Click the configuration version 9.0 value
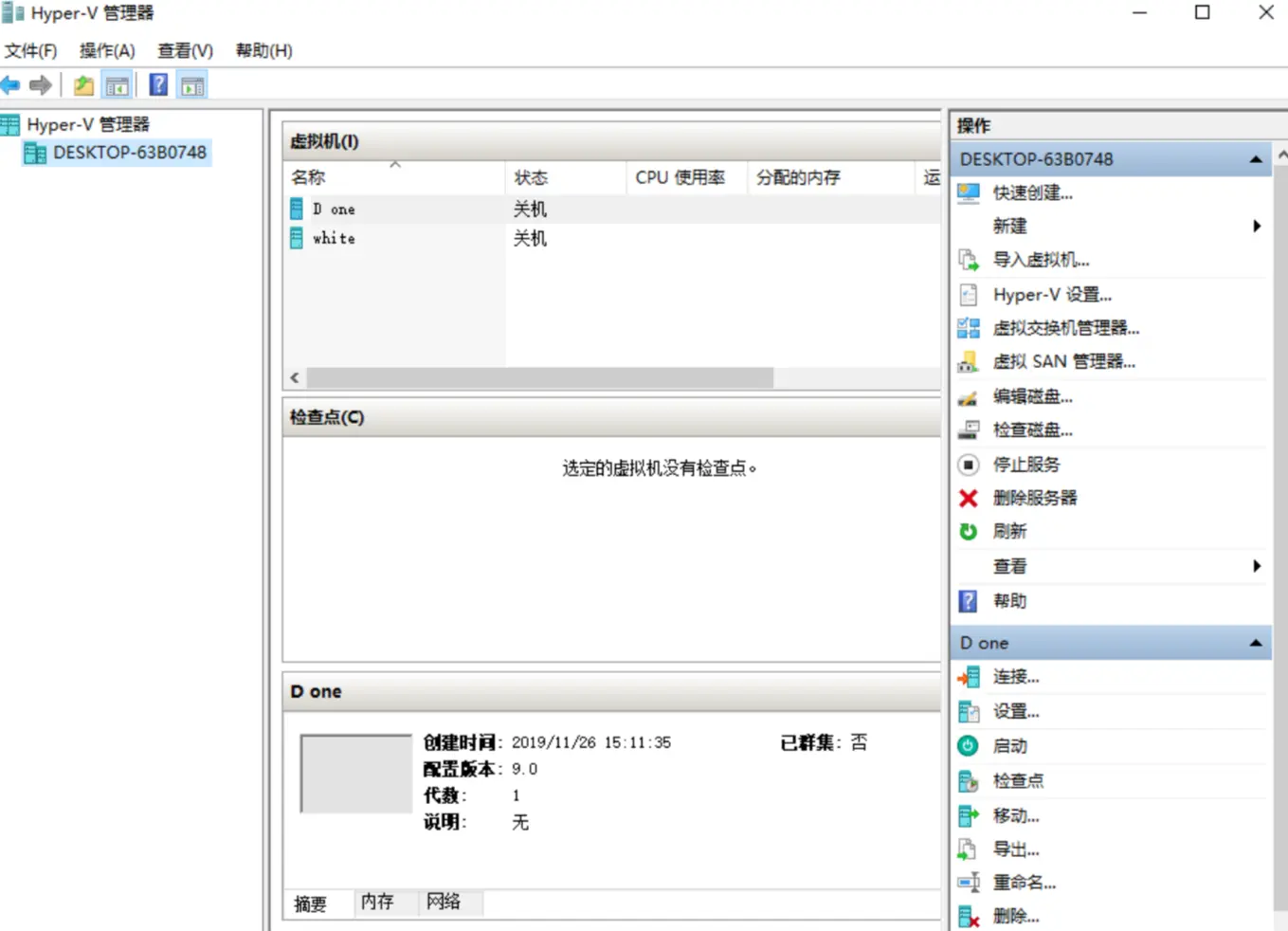1288x931 pixels. (524, 769)
